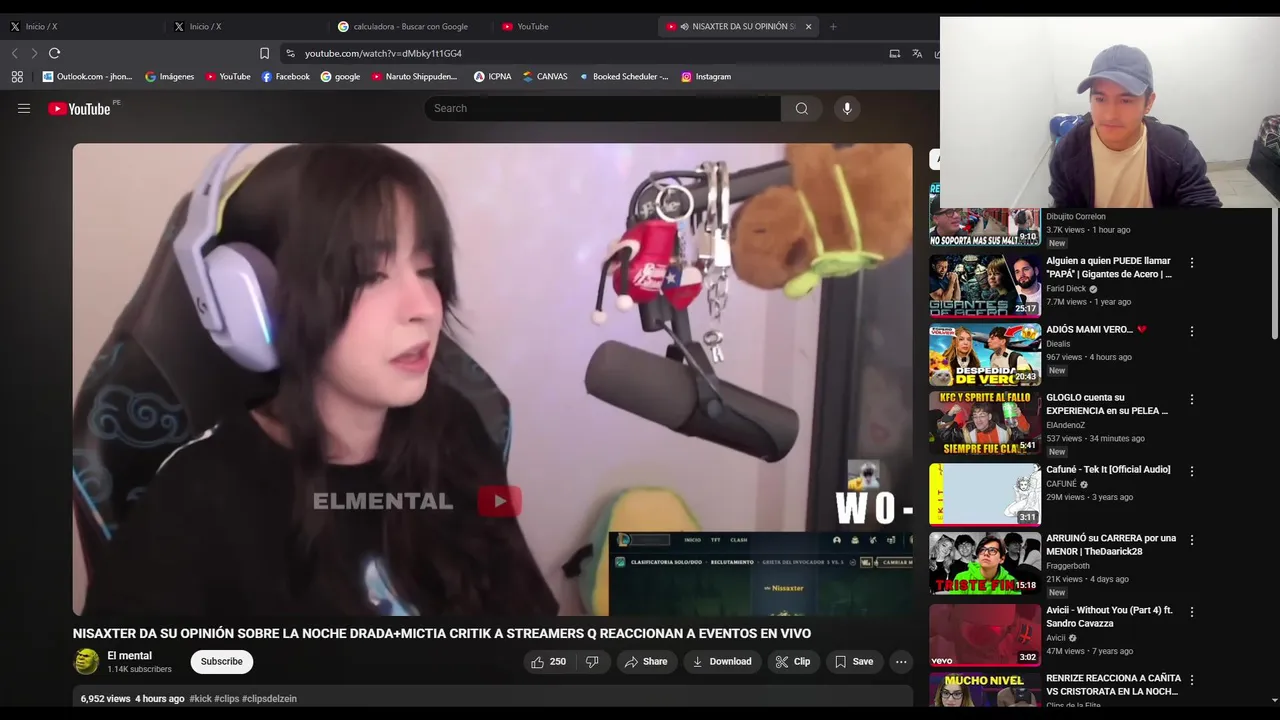Screen dimensions: 1280x720
Task: Click the Download button
Action: [x=722, y=662]
